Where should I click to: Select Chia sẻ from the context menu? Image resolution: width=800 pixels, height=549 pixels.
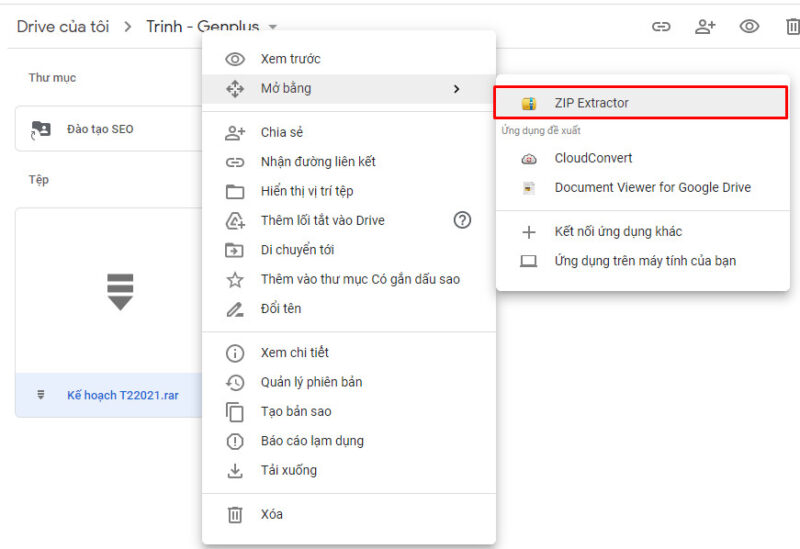click(x=281, y=132)
